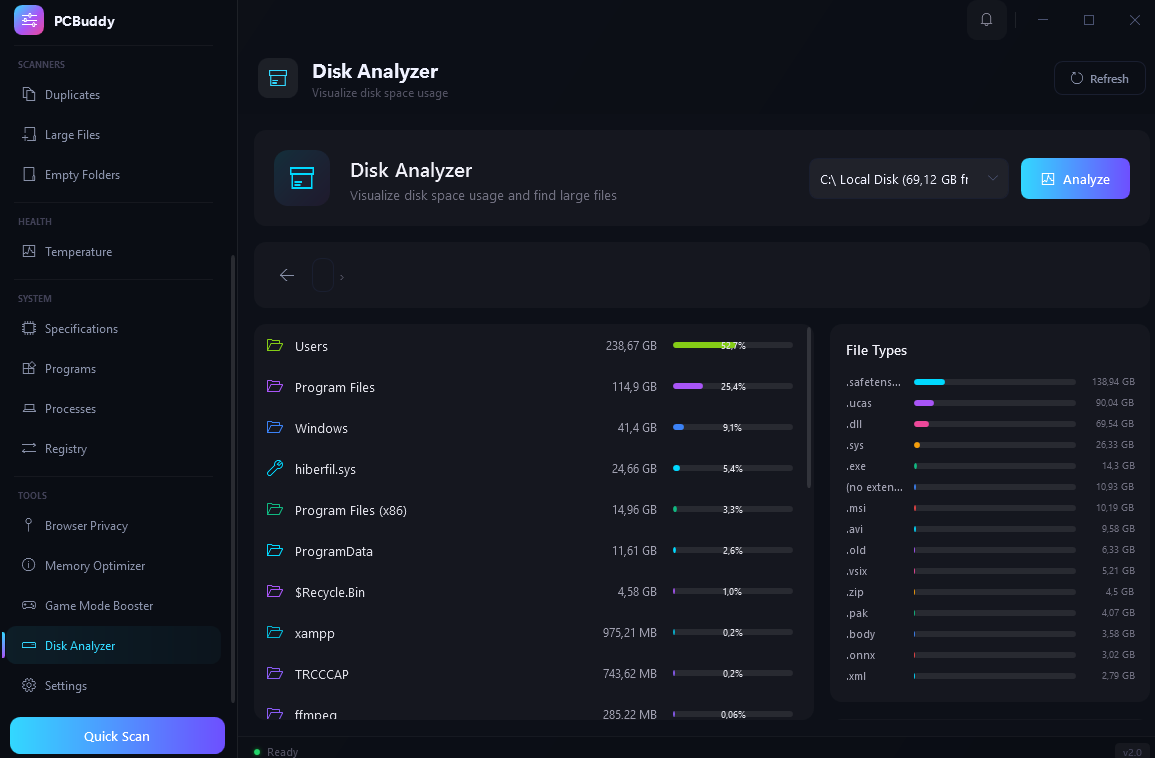1155x758 pixels.
Task: Open the Duplicates scanner in sidebar
Action: pyautogui.click(x=72, y=94)
